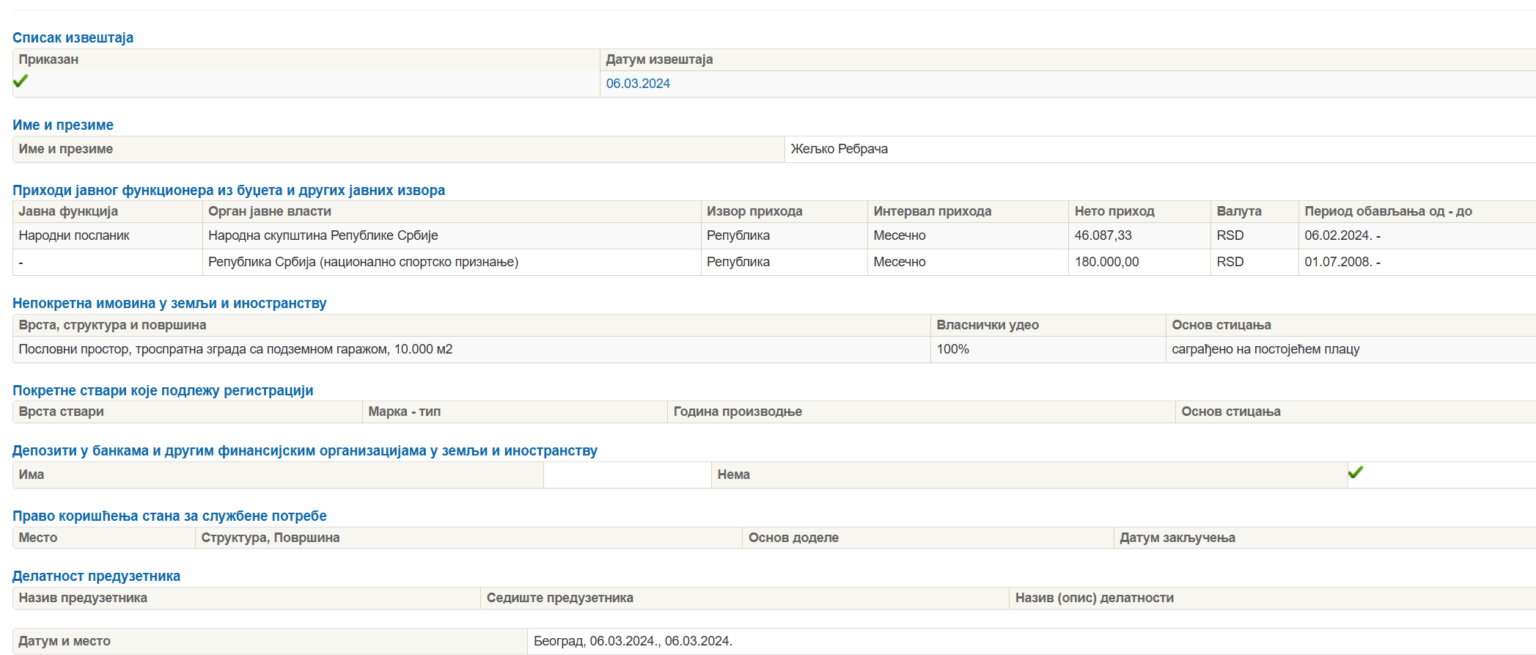Click the Београд, 06.03.2024. date and place value
Viewport: 1536px width, 655px height.
tap(632, 641)
